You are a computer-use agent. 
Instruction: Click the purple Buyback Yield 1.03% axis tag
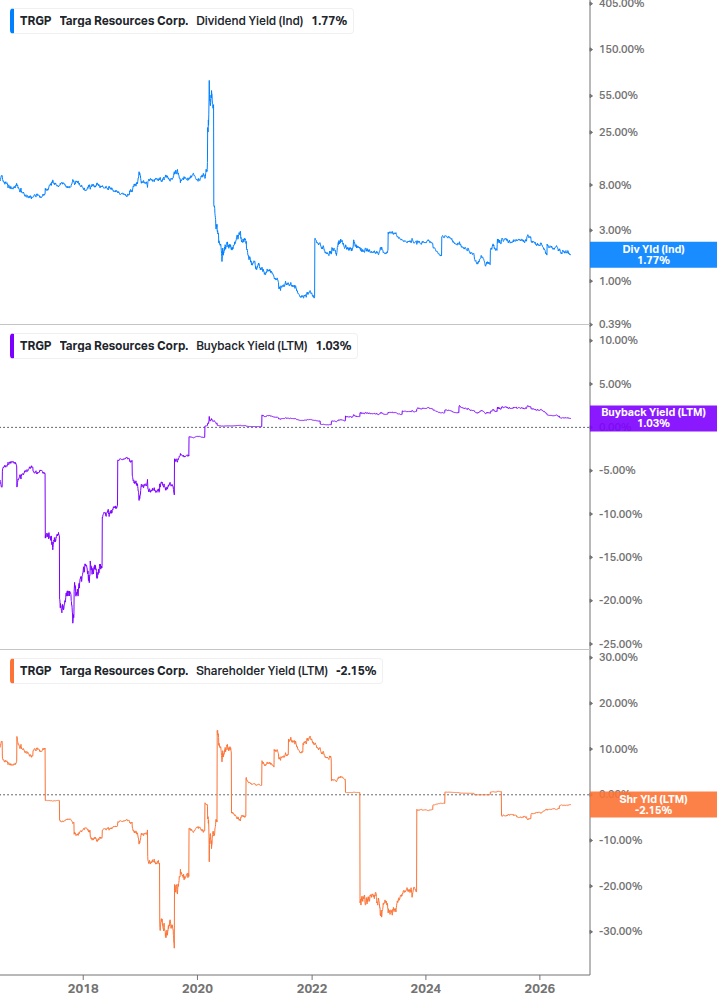point(653,418)
